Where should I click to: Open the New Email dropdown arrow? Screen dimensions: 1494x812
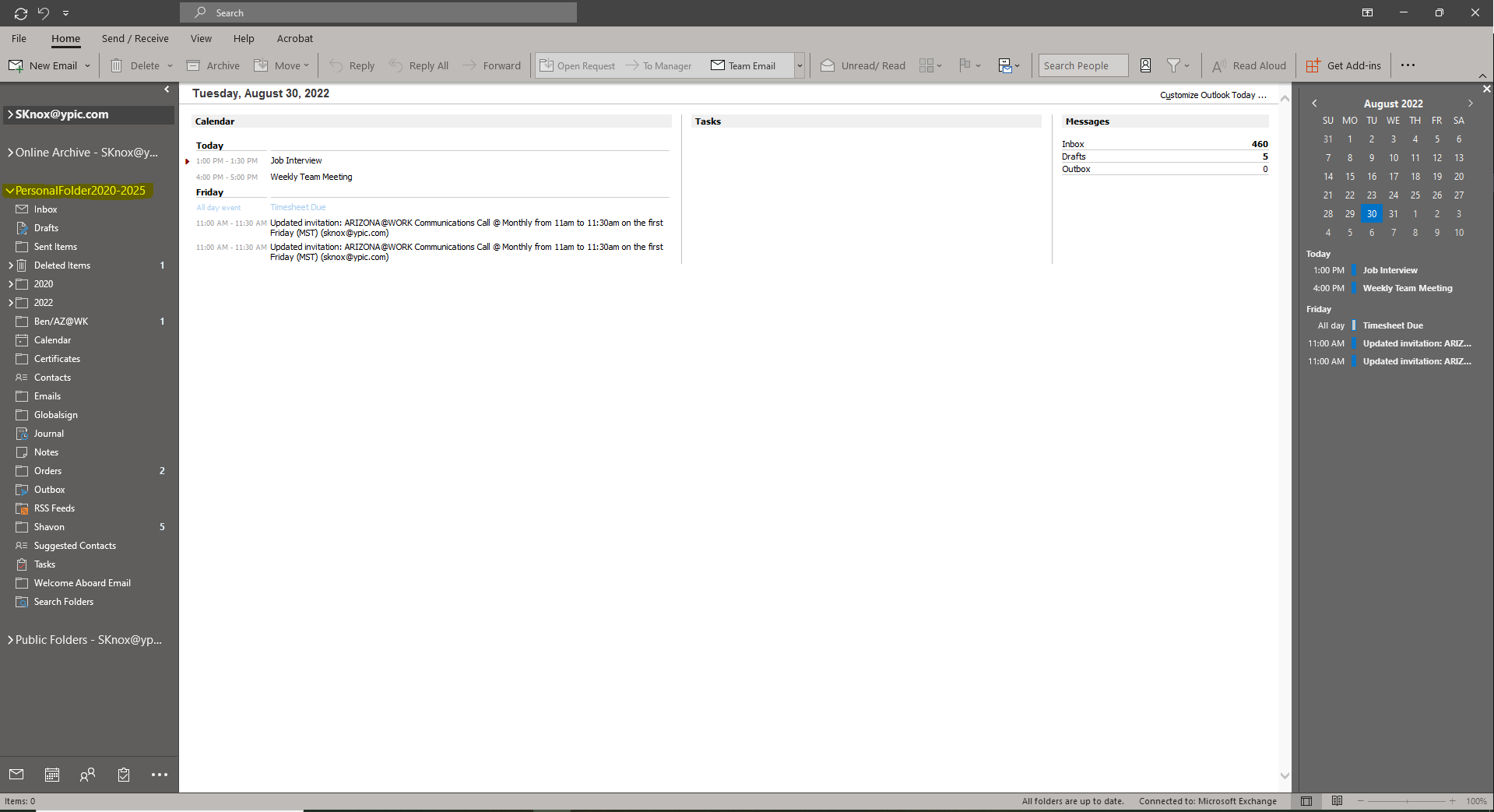click(x=87, y=66)
